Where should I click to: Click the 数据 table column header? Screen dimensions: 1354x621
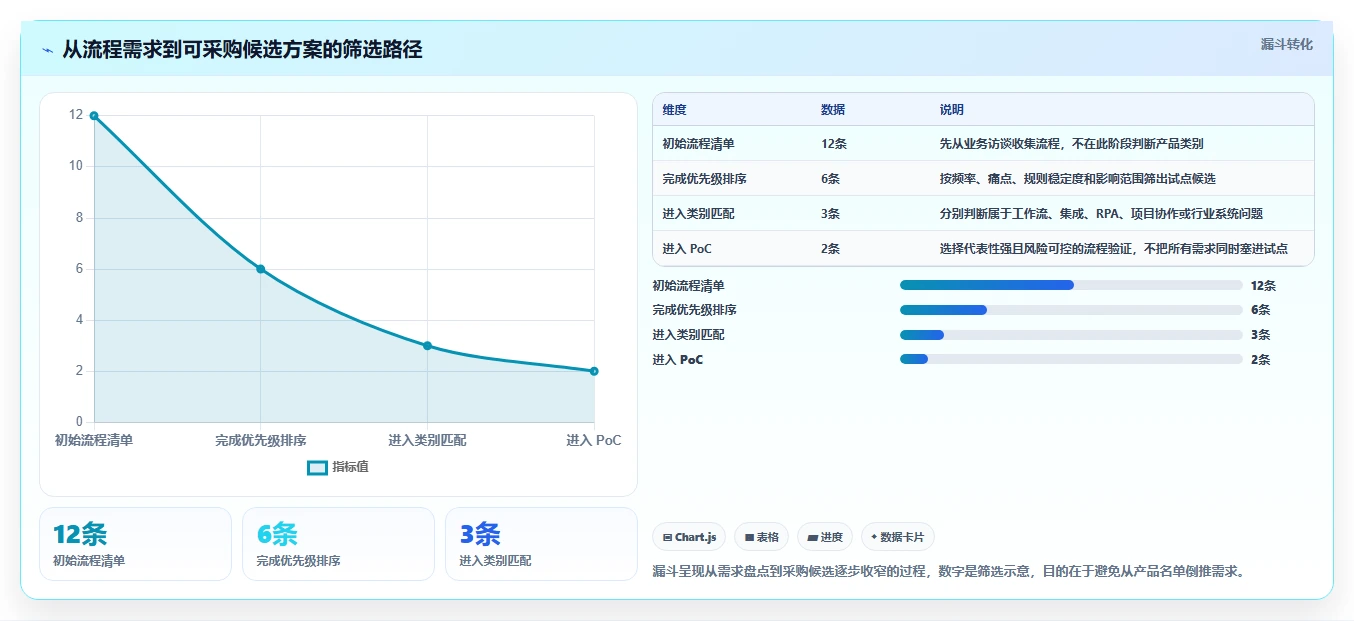[x=833, y=110]
